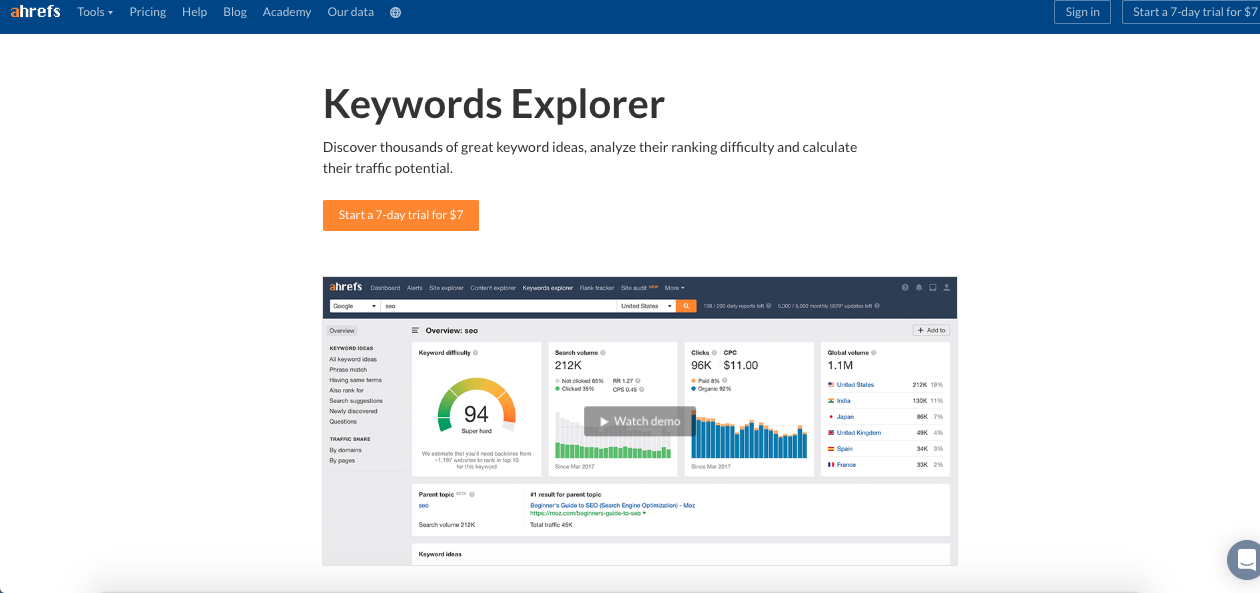1260x593 pixels.
Task: Go to the Academy menu item
Action: 287,12
